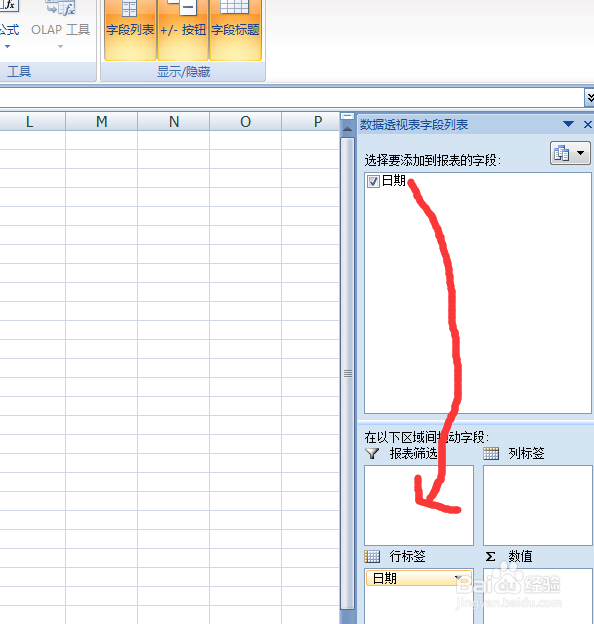Click inside the 报表筛选 drop area
594x624 pixels.
click(419, 505)
